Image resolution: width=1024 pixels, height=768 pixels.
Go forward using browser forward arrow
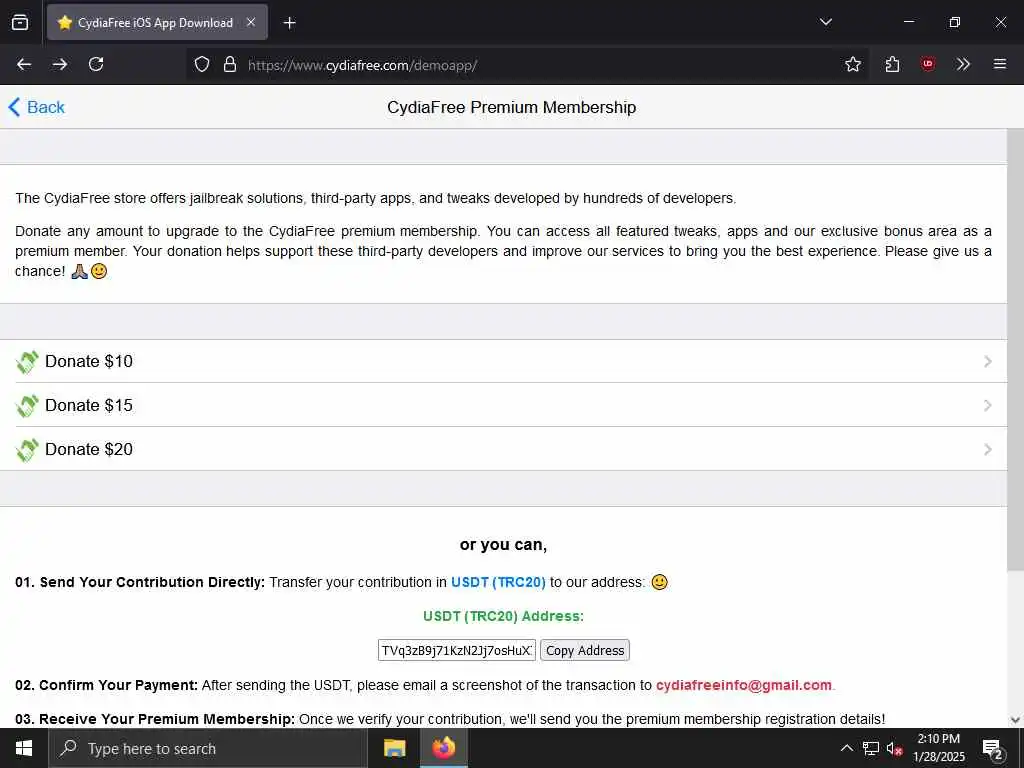[60, 64]
